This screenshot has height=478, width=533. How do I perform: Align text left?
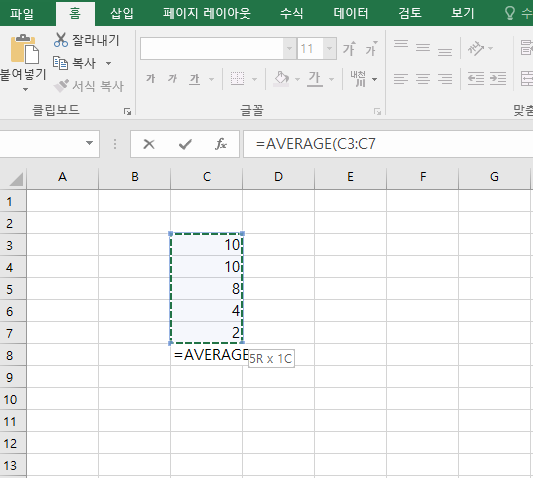click(x=401, y=79)
